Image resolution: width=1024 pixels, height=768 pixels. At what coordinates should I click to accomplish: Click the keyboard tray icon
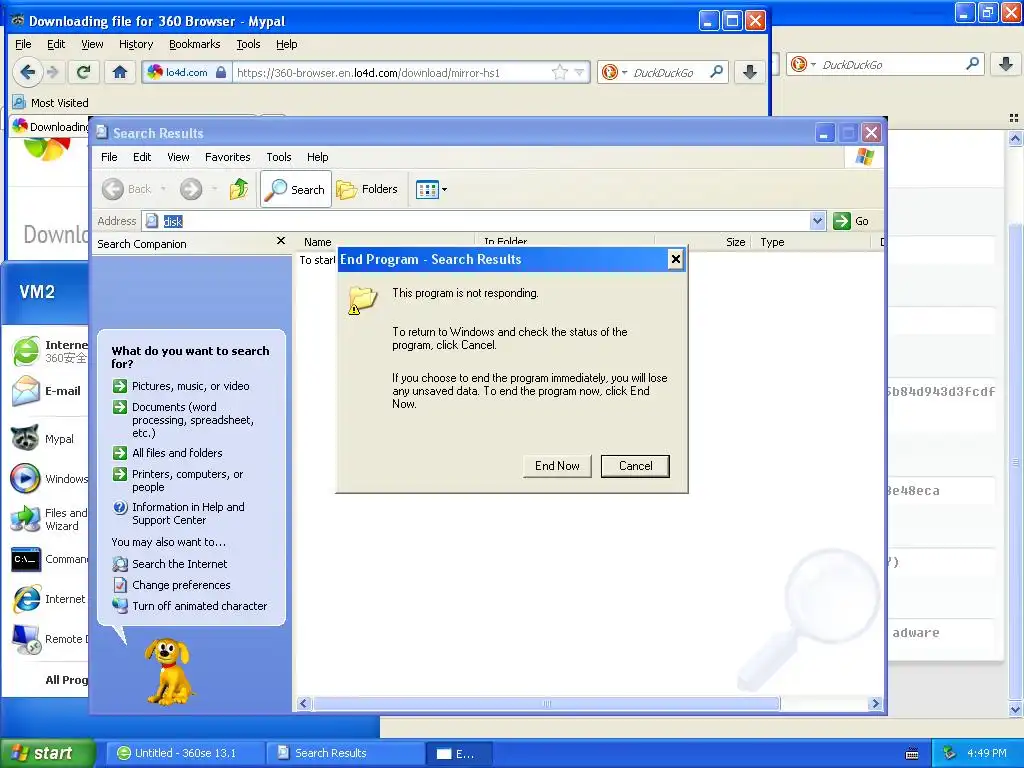click(912, 754)
